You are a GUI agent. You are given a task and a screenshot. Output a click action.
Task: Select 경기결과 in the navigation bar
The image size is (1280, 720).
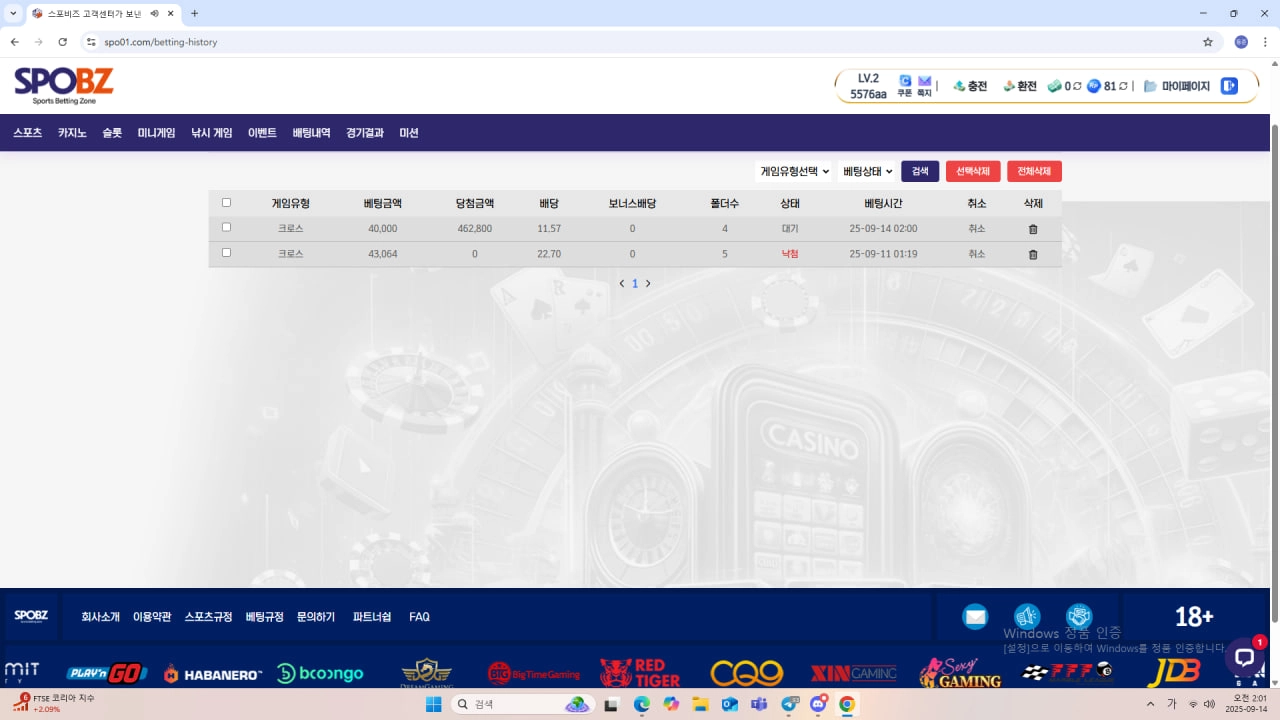tap(365, 133)
